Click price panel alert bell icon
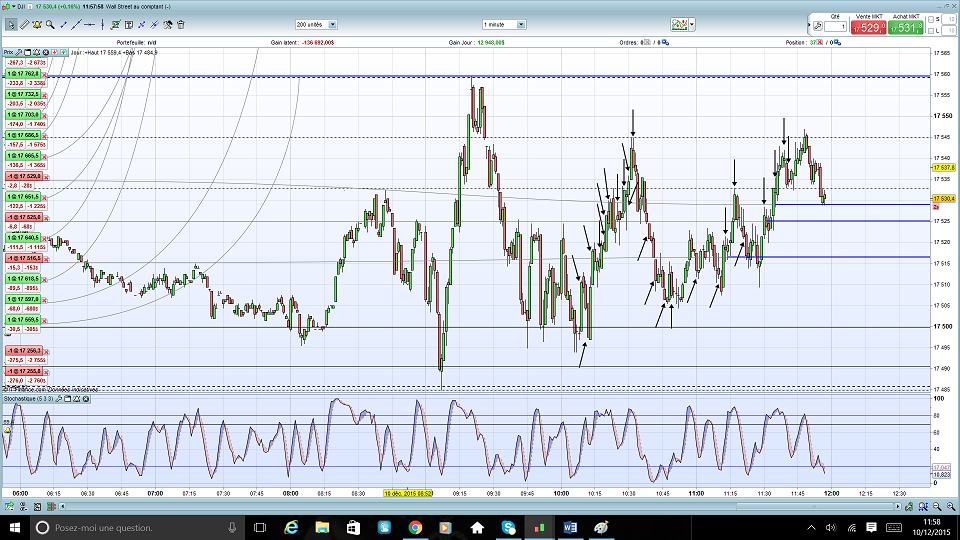 point(37,53)
